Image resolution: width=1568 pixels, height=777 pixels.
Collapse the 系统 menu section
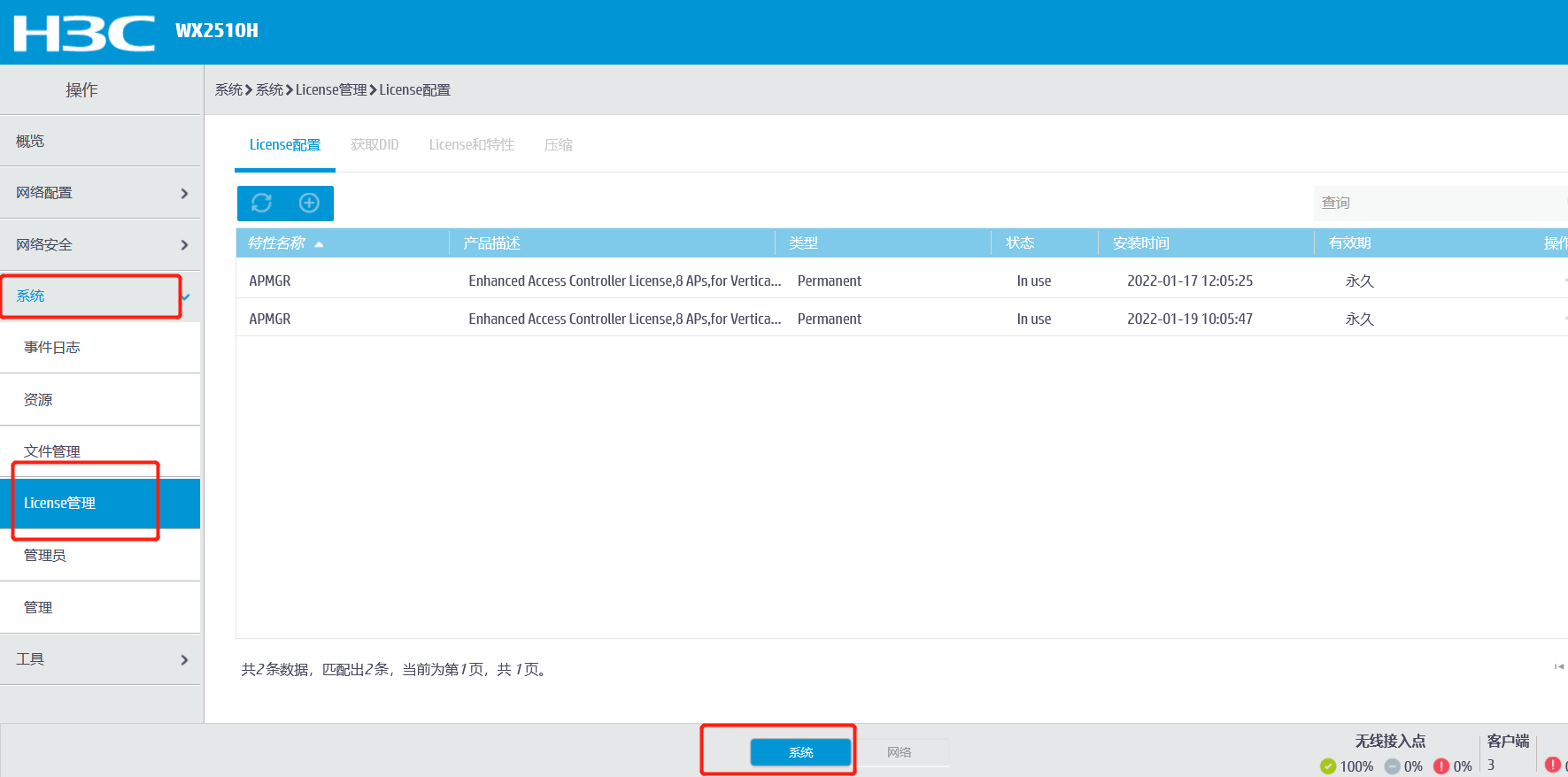tap(100, 296)
